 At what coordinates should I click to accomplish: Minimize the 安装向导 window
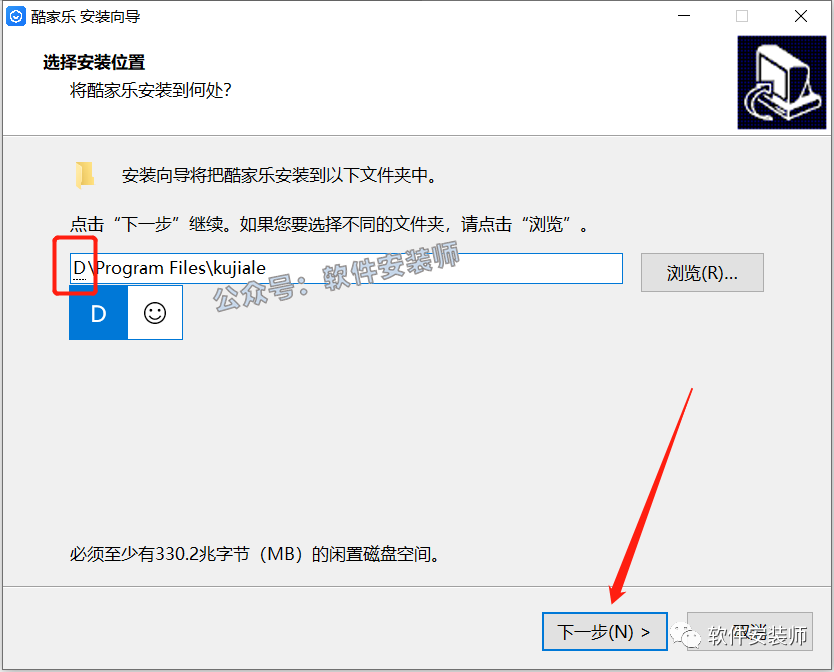tap(684, 16)
